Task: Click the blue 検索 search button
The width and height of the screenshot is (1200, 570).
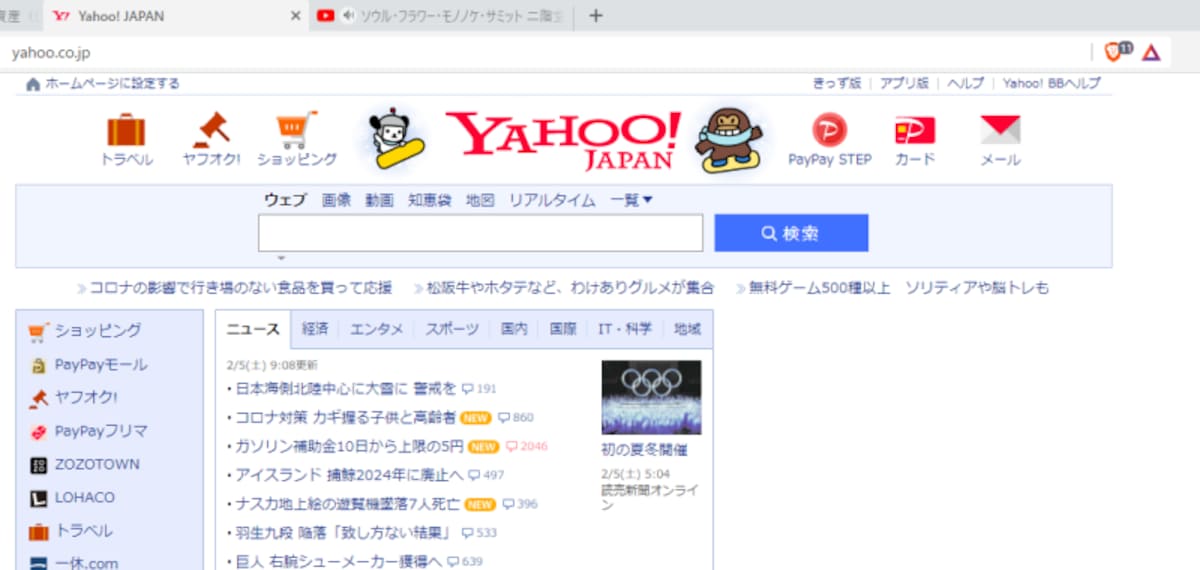Action: pyautogui.click(x=791, y=233)
